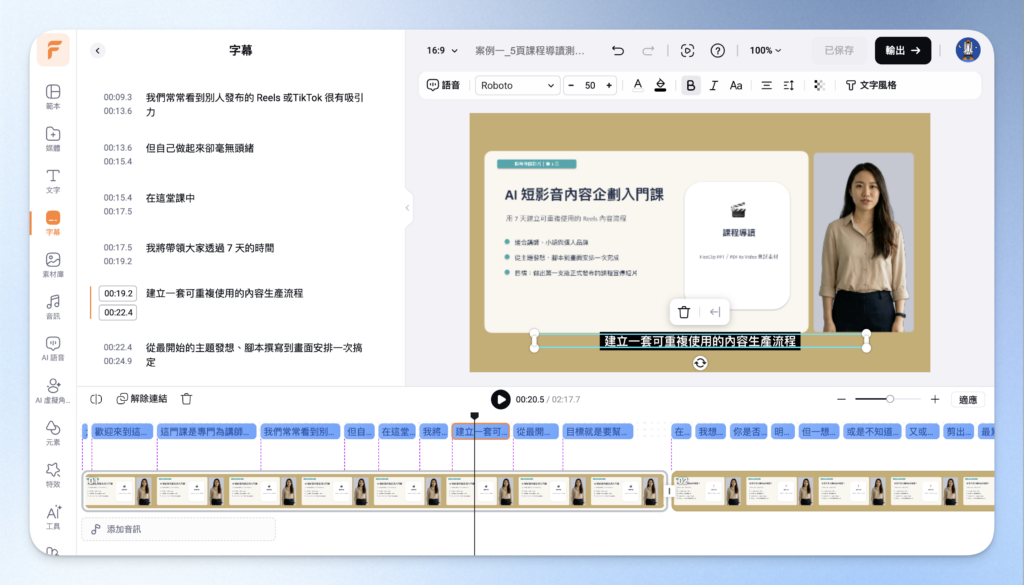Click the 解除連結 unlink button

tap(142, 399)
